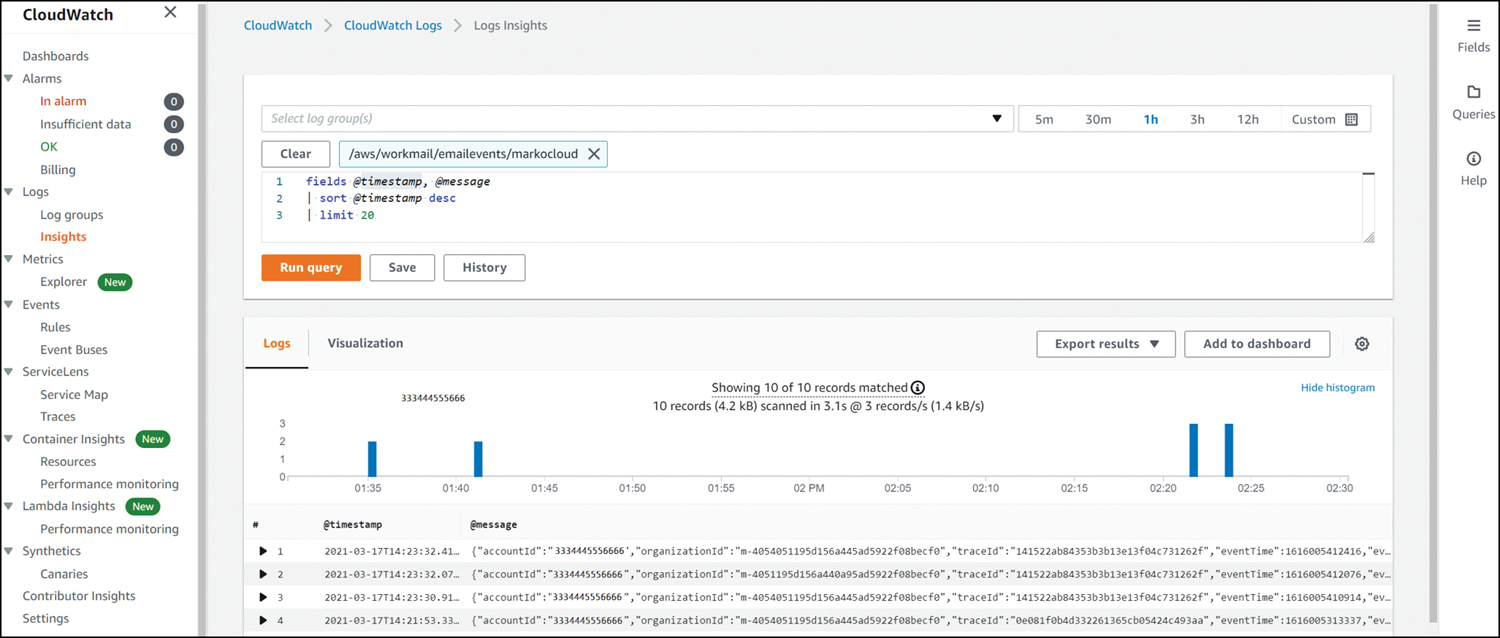
Task: Close the CloudWatch navigation panel
Action: [170, 12]
